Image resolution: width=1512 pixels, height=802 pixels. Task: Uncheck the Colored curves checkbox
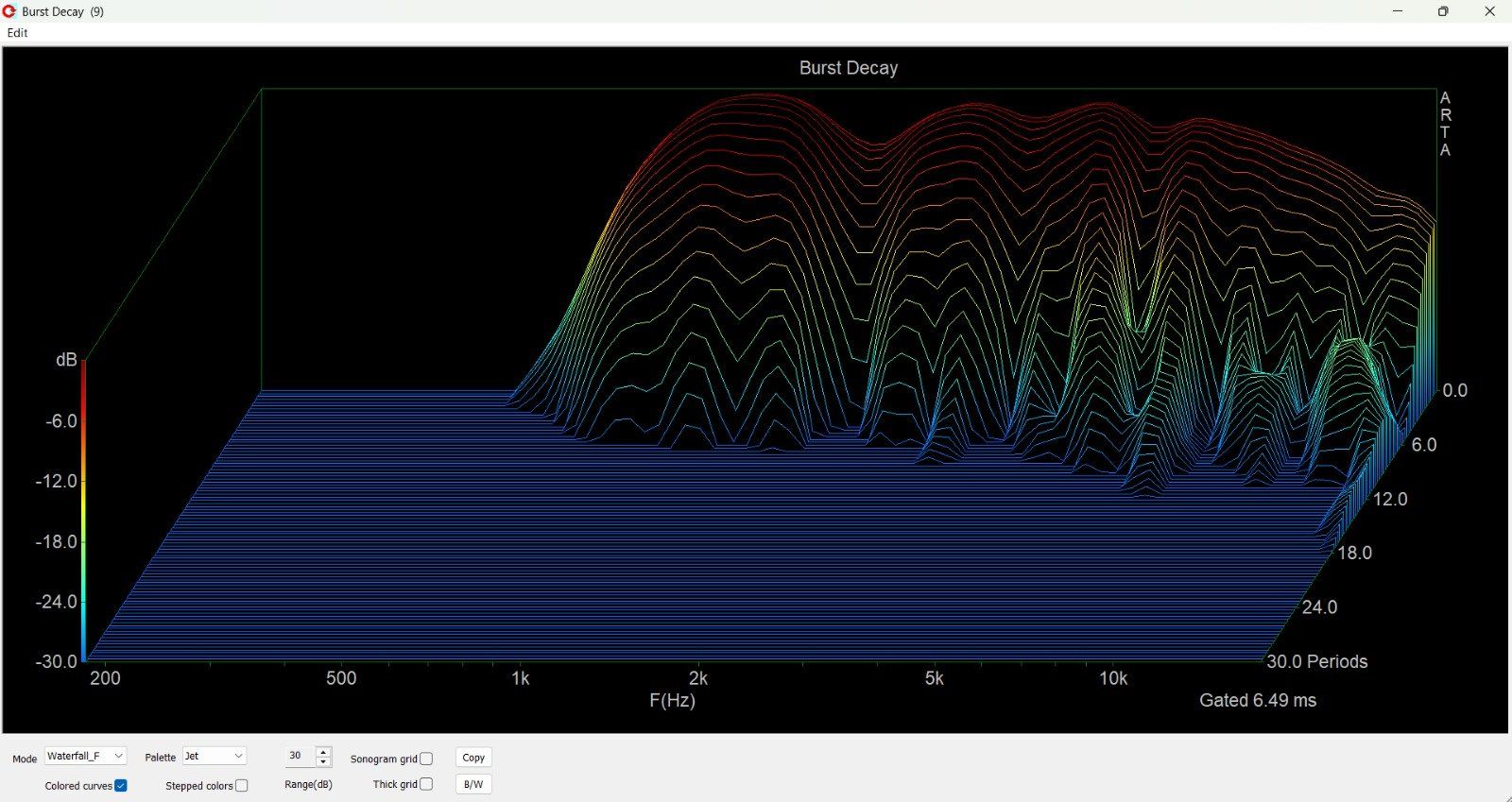[121, 786]
